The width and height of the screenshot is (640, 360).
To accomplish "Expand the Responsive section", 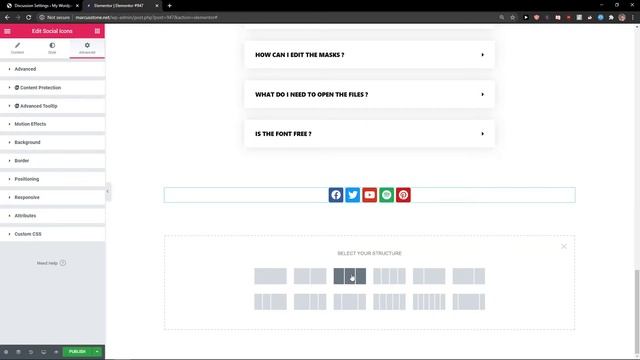I will (52, 197).
